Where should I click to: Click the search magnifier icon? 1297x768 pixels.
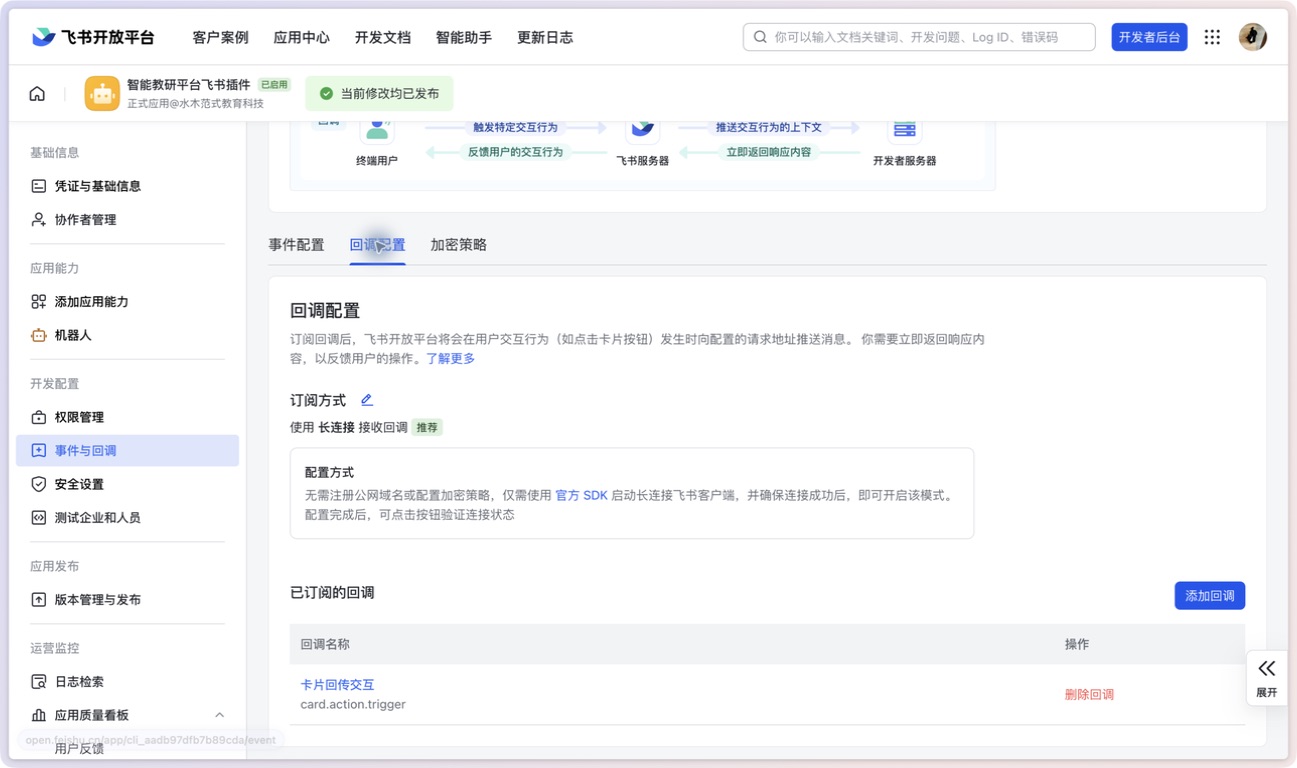760,37
